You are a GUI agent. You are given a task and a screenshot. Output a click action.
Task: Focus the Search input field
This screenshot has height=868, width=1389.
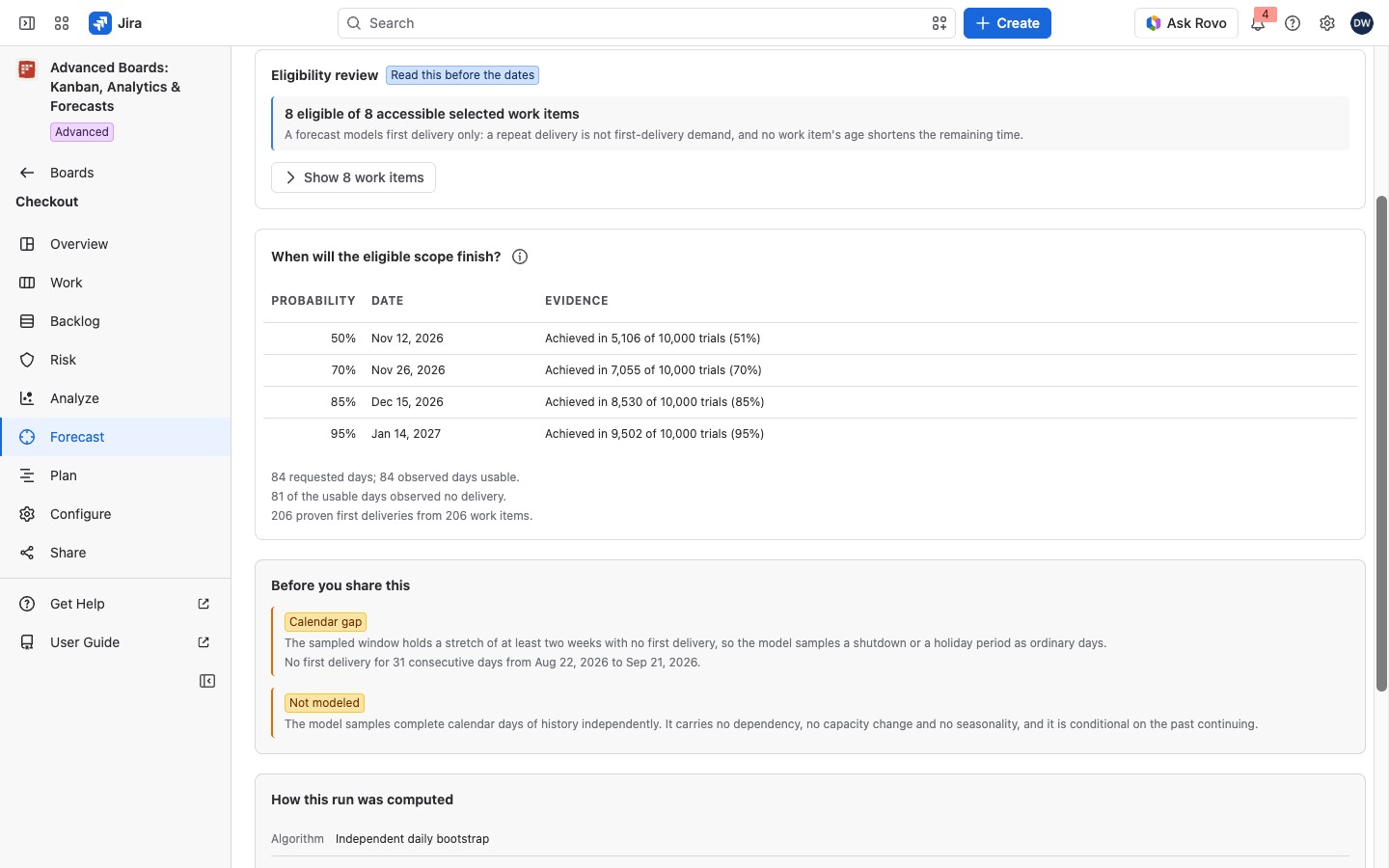click(x=646, y=23)
